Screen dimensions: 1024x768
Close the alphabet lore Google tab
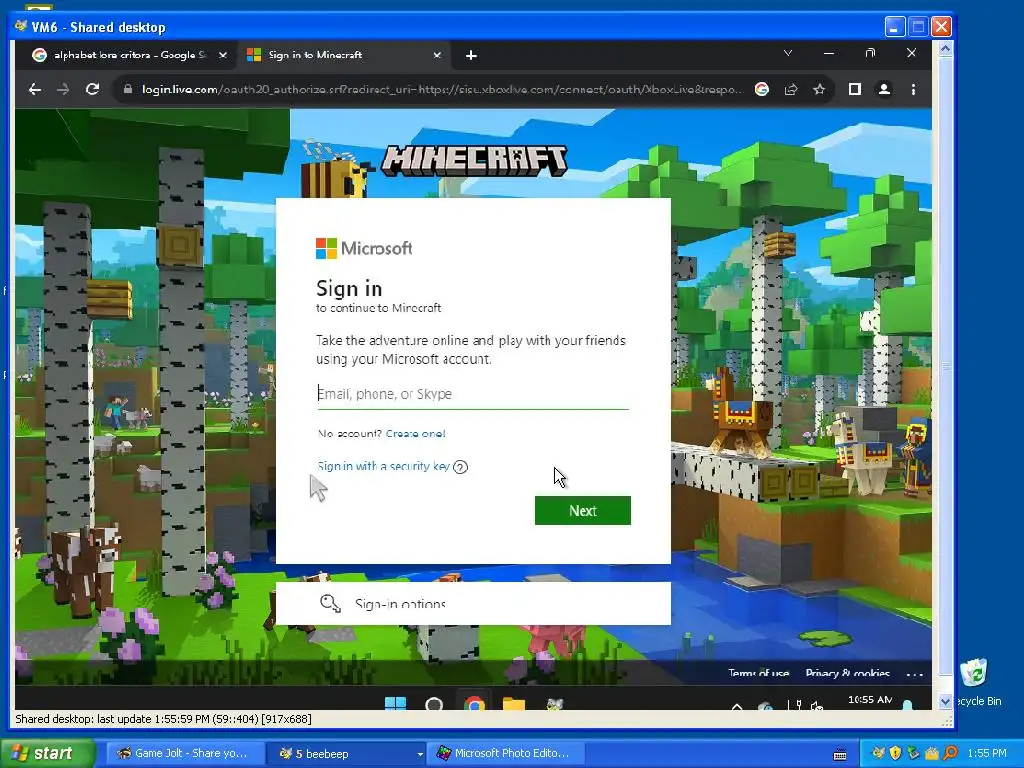pos(223,56)
